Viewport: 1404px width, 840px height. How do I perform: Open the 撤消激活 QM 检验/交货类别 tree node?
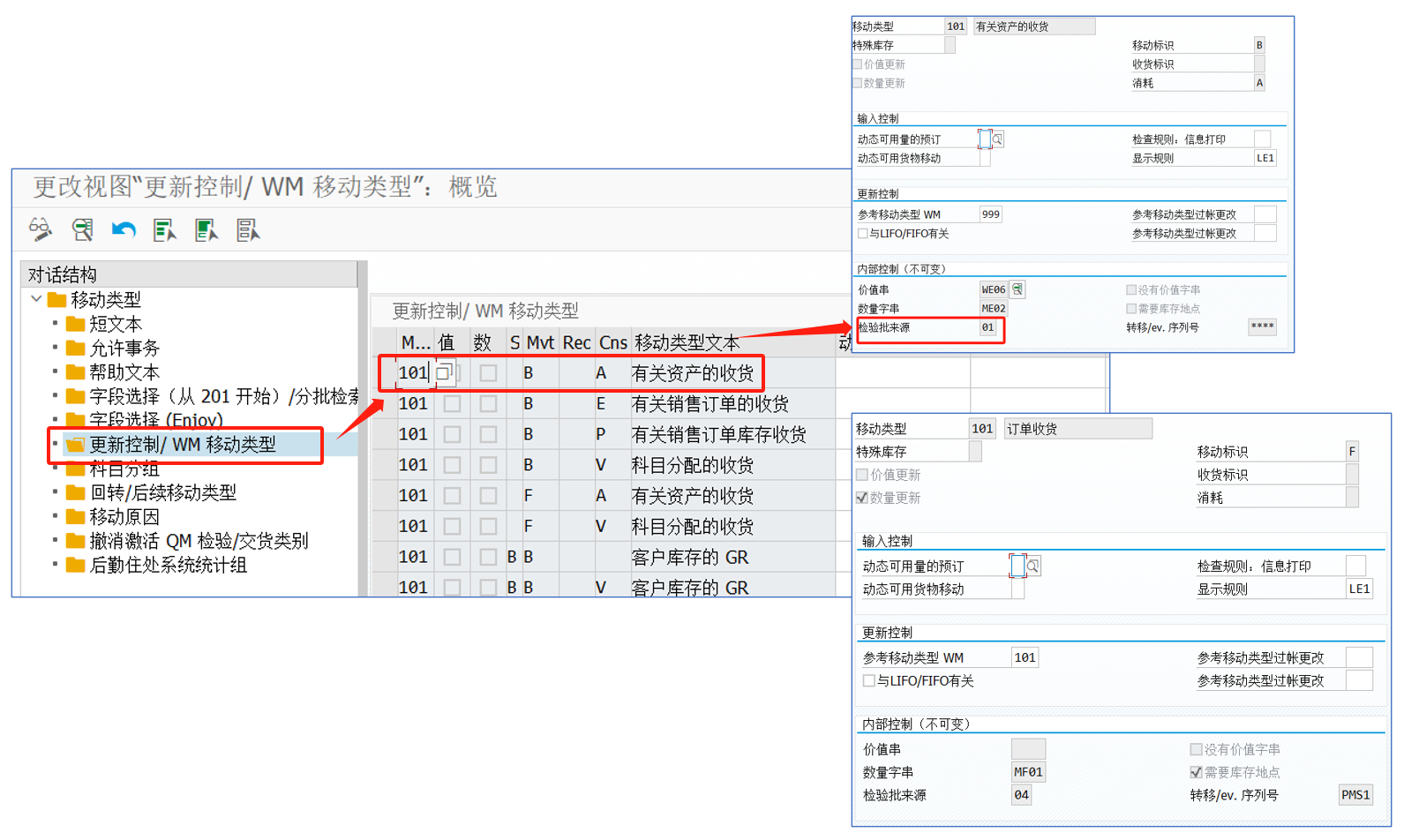coord(199,541)
